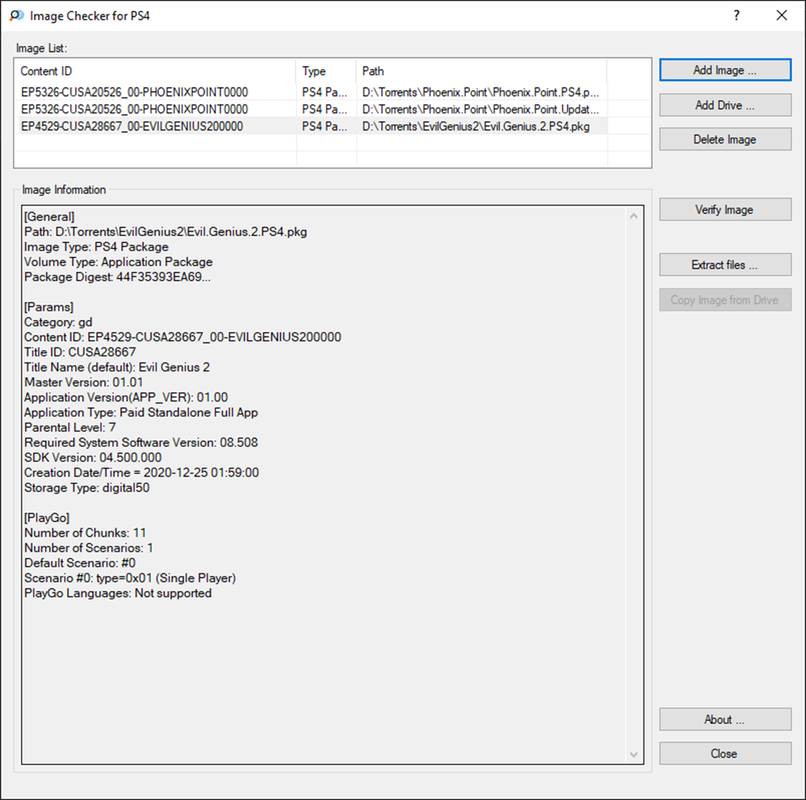Click the Parental Level: 7 line
Screen dimensions: 806x800
(x=70, y=427)
